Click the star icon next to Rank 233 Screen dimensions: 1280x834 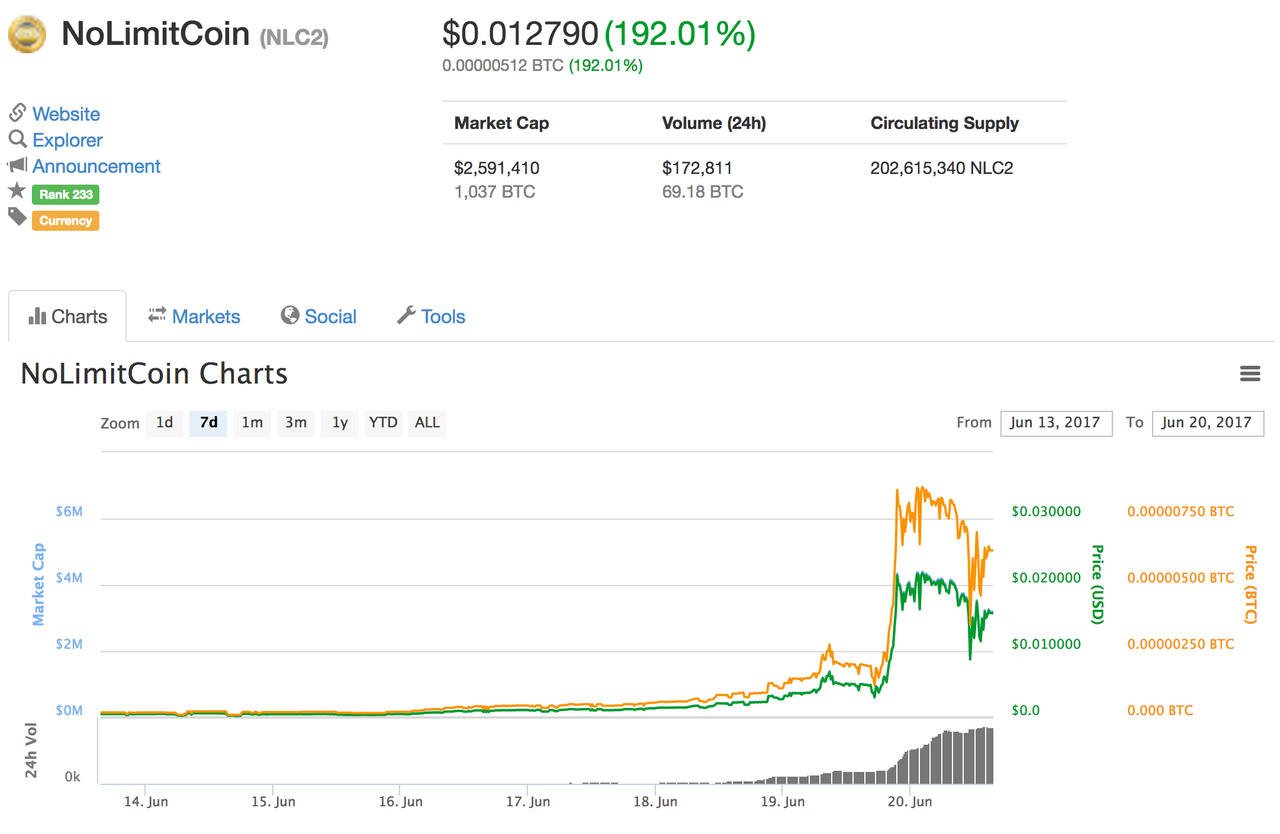[x=17, y=191]
